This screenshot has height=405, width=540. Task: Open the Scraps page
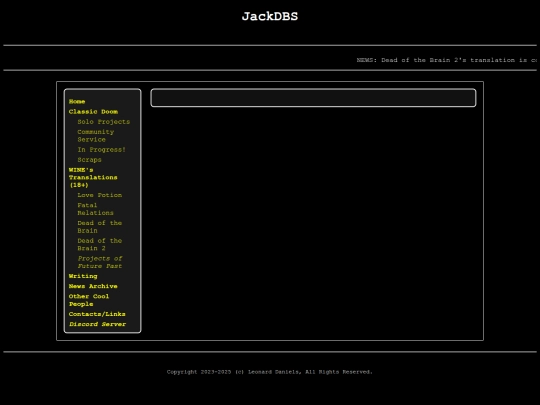[89, 160]
